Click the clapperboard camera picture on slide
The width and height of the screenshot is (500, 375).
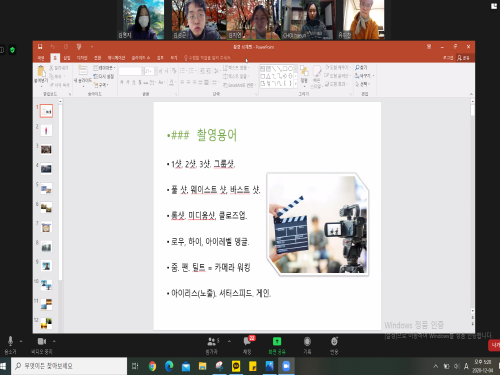[318, 224]
